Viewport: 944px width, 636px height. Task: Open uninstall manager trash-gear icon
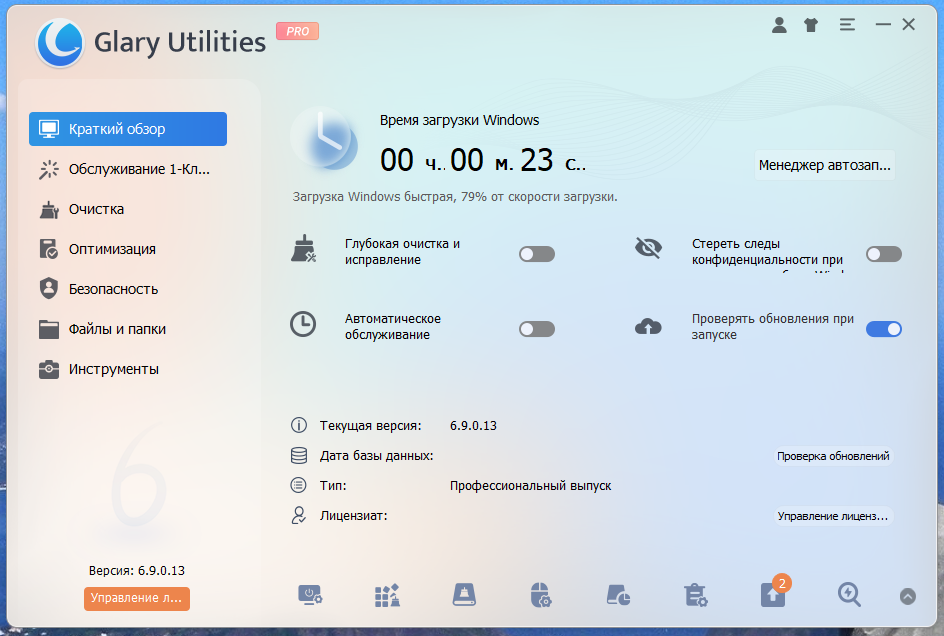click(695, 595)
